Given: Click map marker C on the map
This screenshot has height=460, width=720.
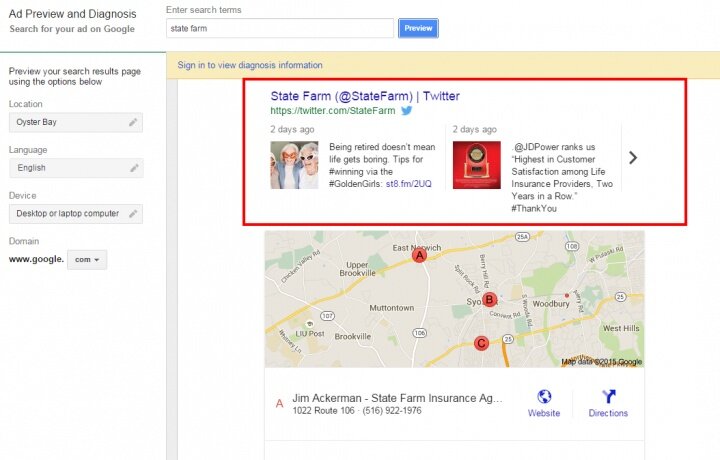Looking at the screenshot, I should [481, 343].
